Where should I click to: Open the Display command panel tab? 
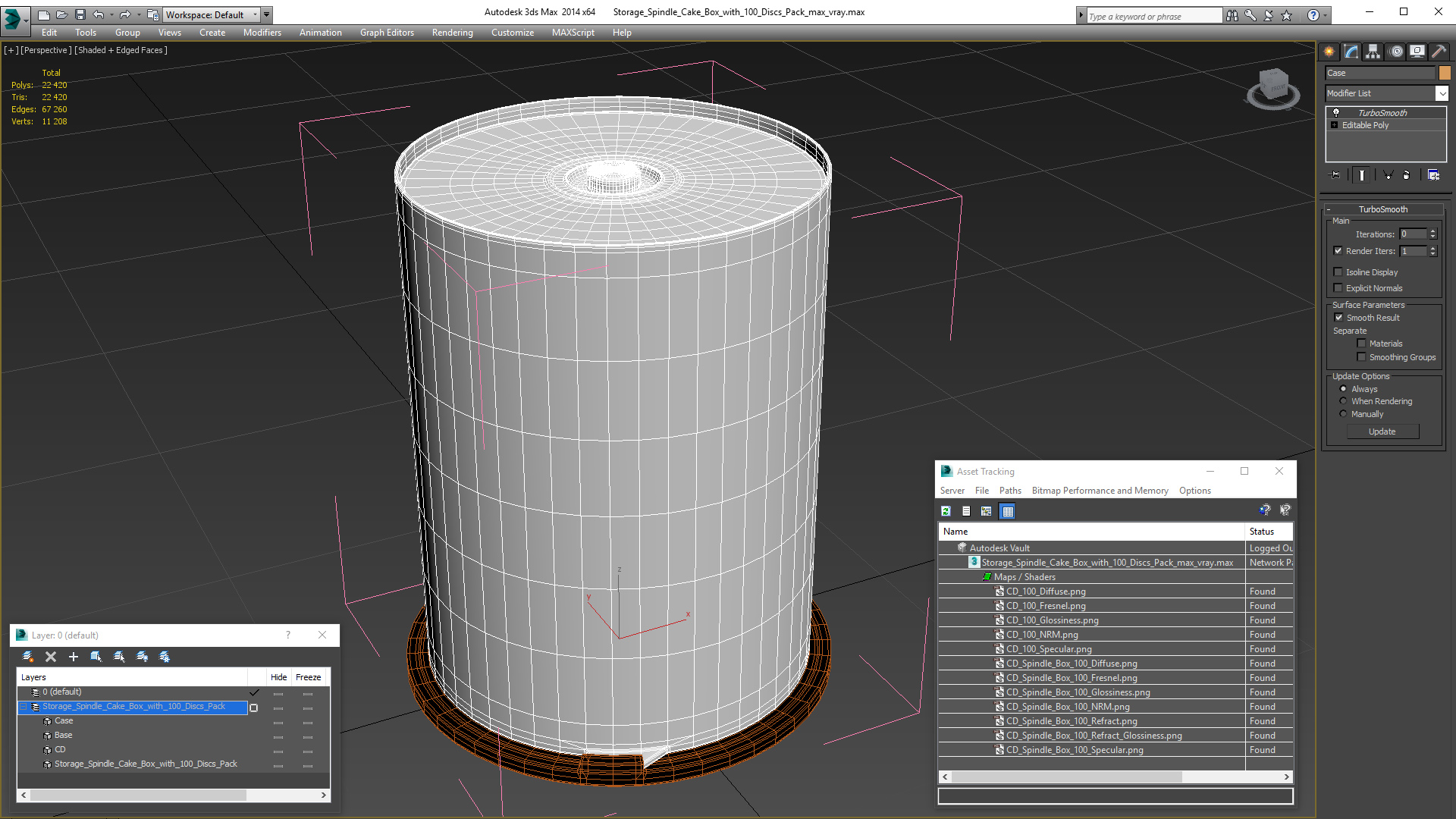(x=1417, y=52)
